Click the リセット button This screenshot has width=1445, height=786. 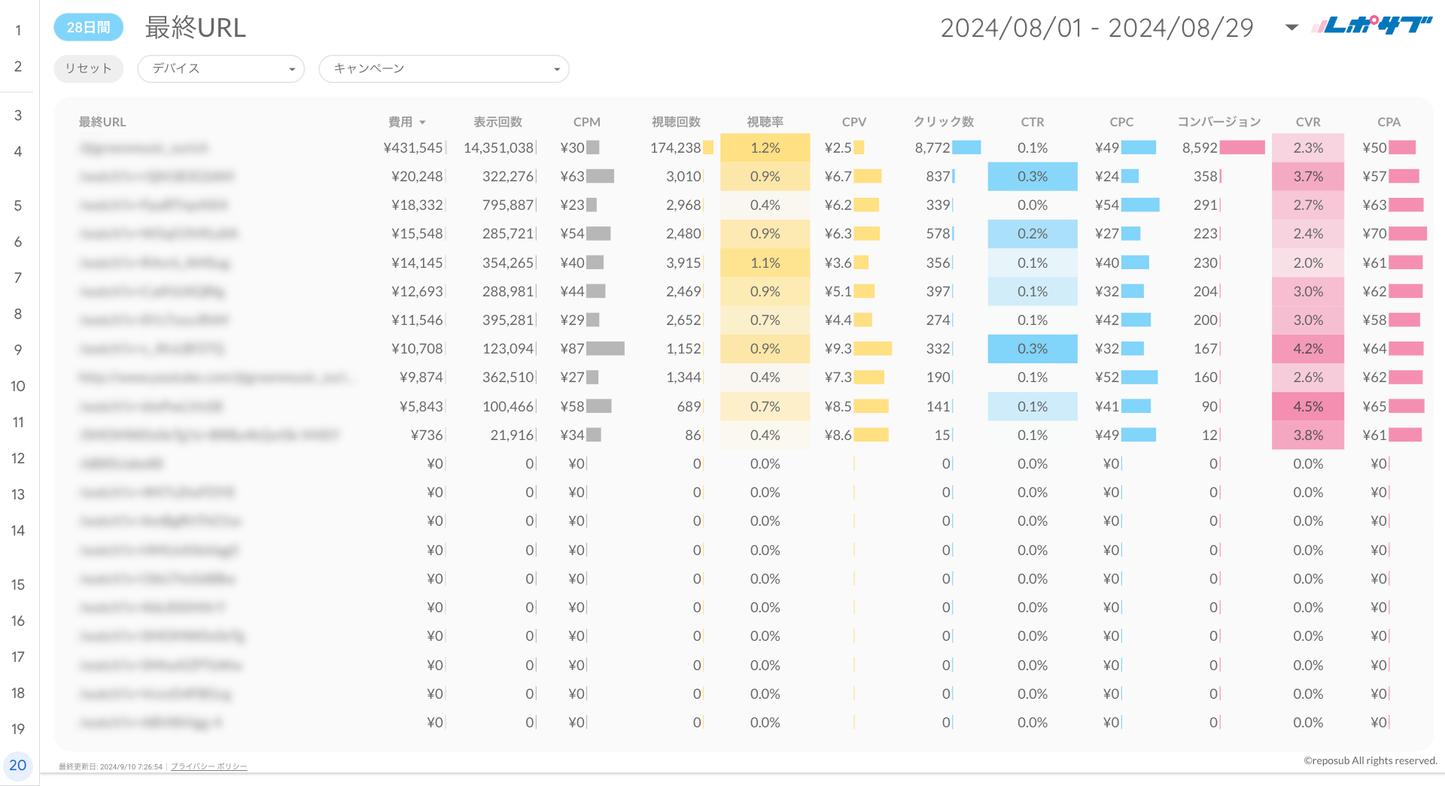89,69
